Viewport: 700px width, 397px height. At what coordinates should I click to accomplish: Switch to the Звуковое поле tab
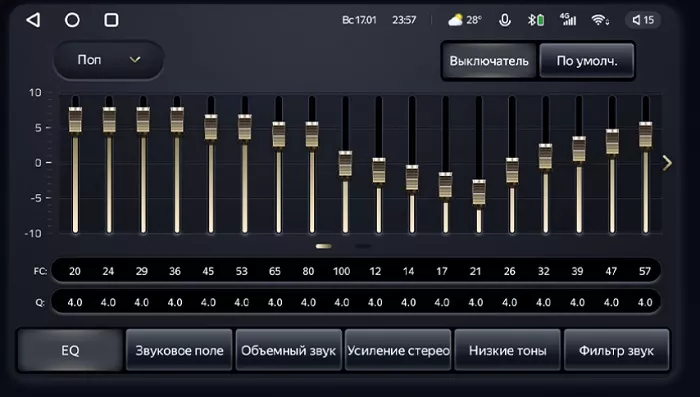(x=179, y=351)
